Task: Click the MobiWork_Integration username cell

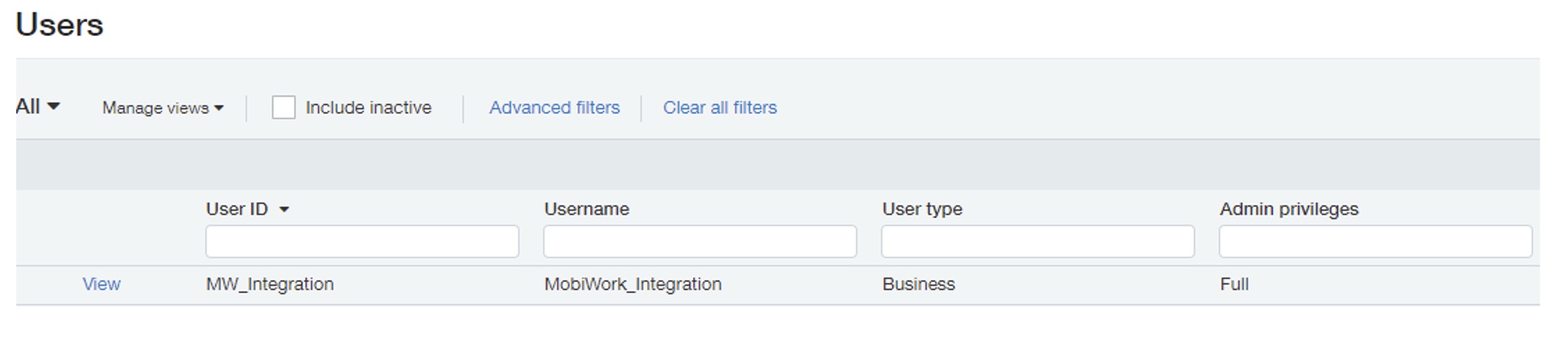Action: point(632,285)
